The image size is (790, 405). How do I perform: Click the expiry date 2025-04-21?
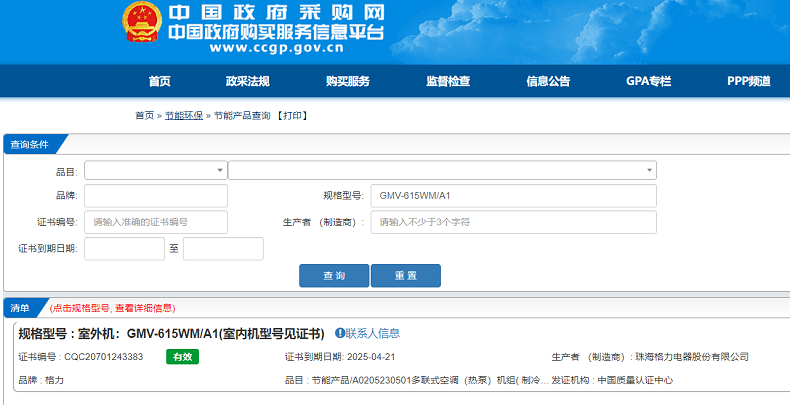click(371, 357)
